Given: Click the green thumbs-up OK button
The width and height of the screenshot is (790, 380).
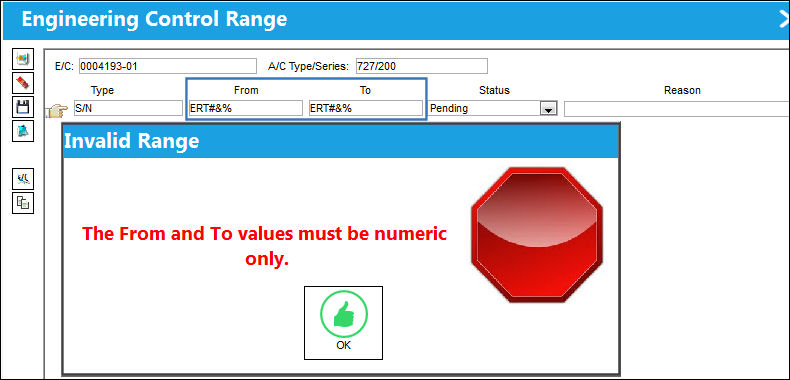Looking at the screenshot, I should 343,323.
